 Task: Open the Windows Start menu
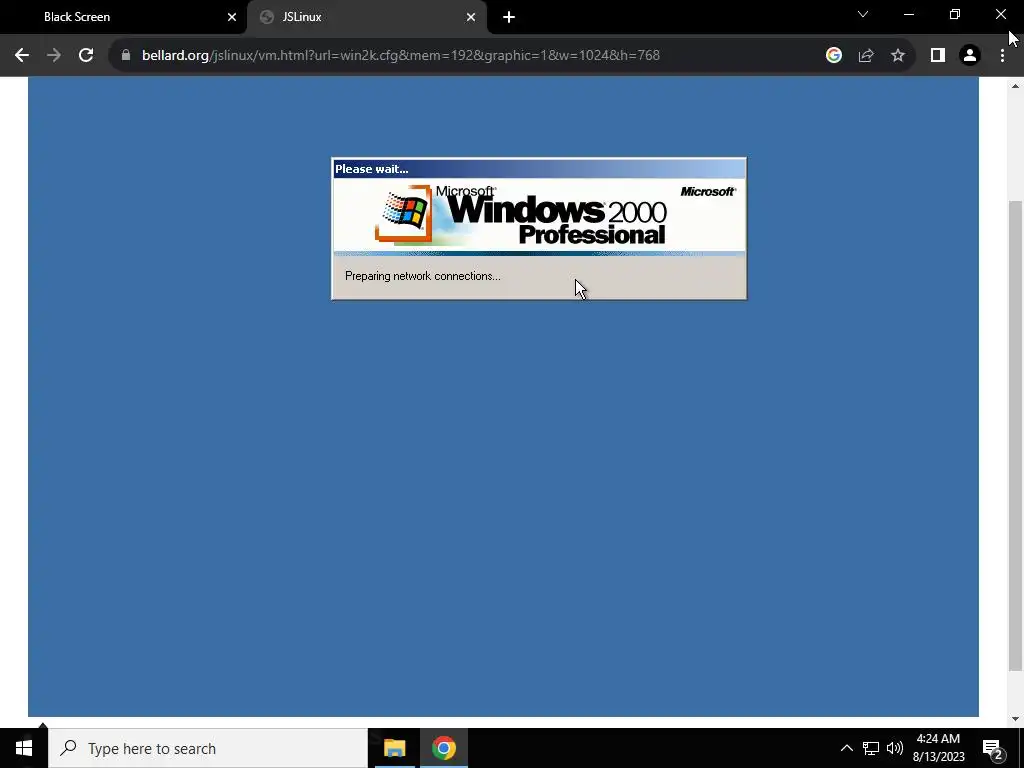[24, 748]
